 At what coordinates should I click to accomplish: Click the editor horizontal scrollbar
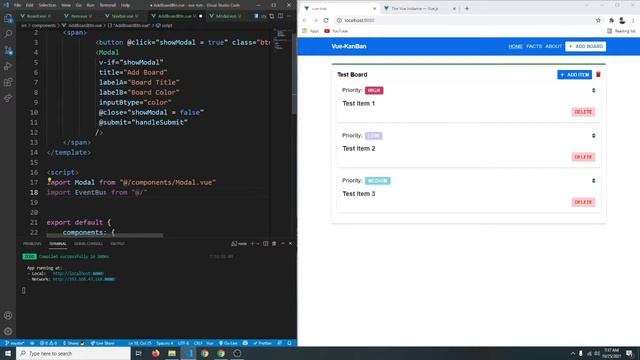pos(104,236)
